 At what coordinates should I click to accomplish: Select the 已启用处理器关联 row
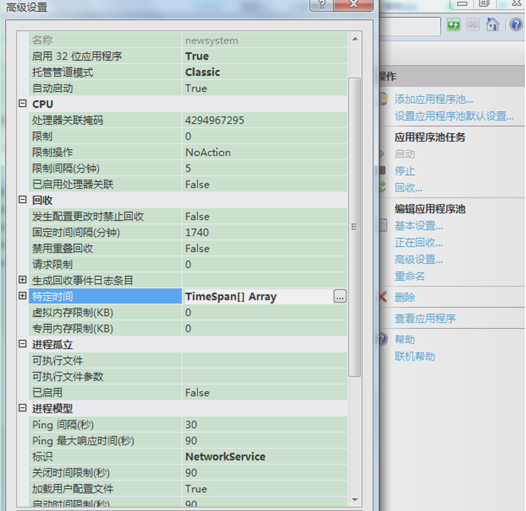click(188, 184)
